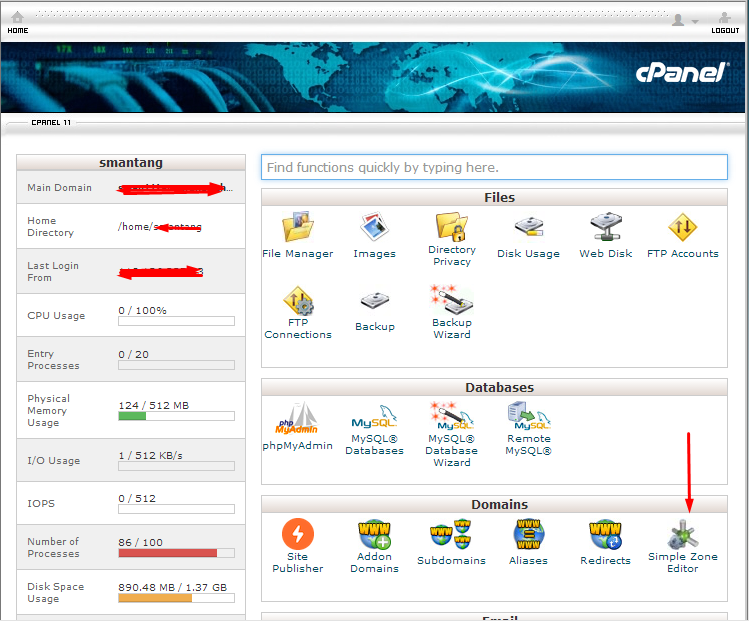This screenshot has width=749, height=621.
Task: Click the Home Directory row label
Action: click(x=50, y=226)
